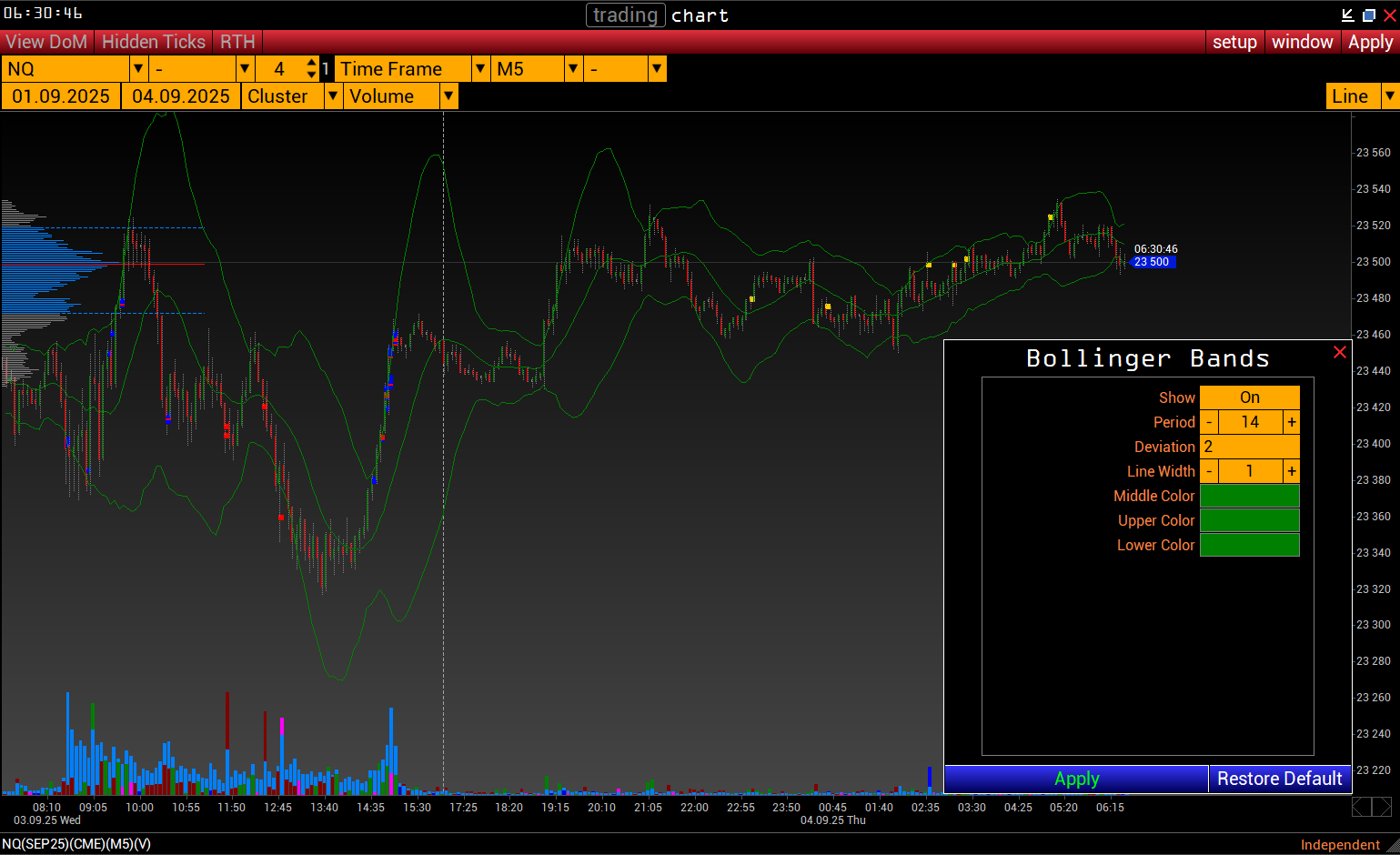Image resolution: width=1400 pixels, height=855 pixels.
Task: Click the Deviation input field
Action: pyautogui.click(x=1249, y=447)
